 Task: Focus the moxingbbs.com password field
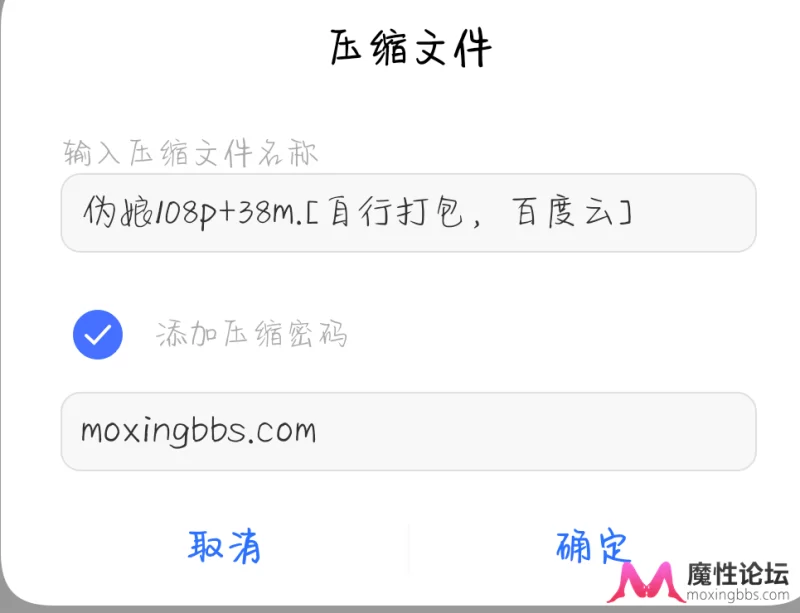coord(408,431)
